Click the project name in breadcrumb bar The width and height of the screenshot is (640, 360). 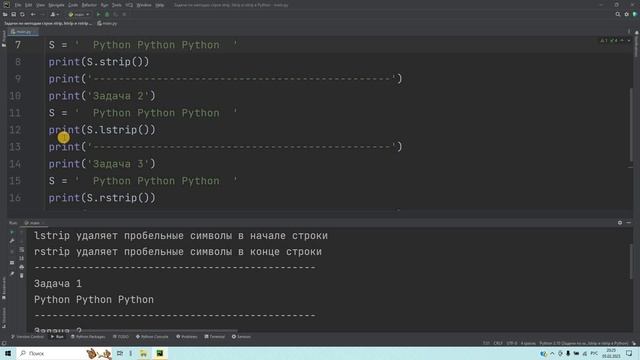(x=48, y=23)
